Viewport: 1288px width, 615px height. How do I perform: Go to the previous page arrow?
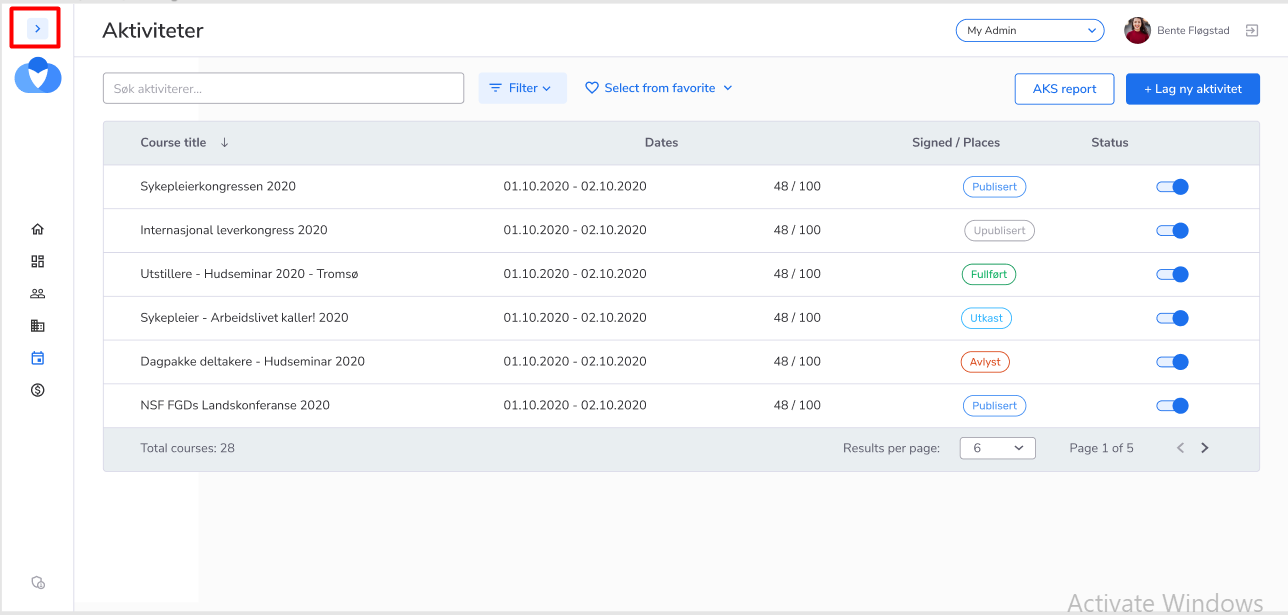[x=1180, y=448]
